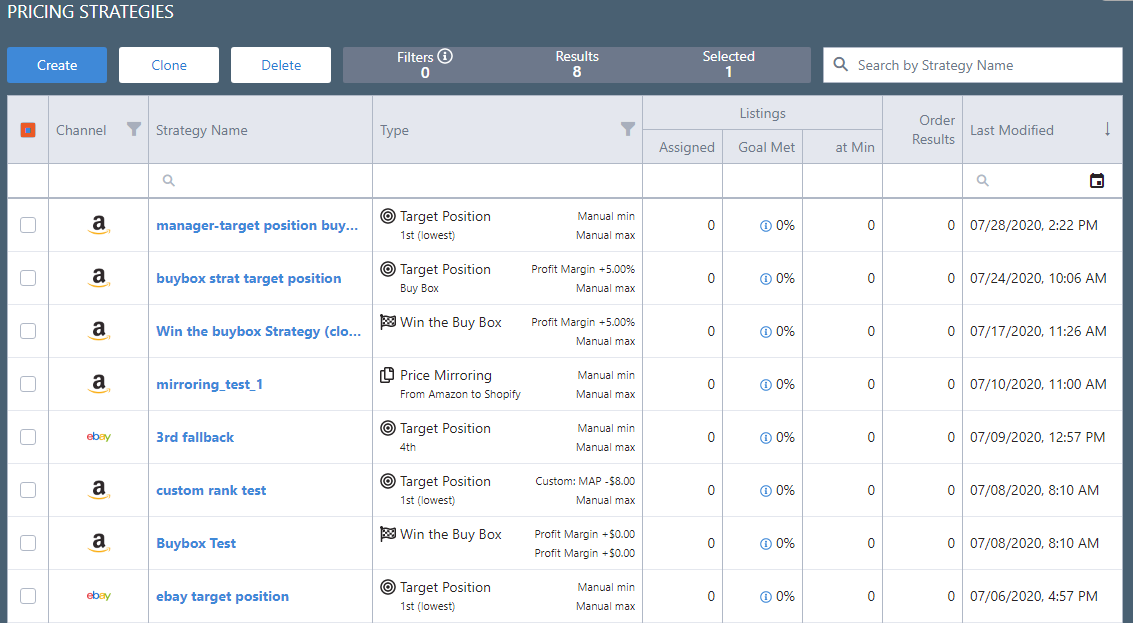1133x623 pixels.
Task: Open the Type column filter funnel
Action: (628, 129)
